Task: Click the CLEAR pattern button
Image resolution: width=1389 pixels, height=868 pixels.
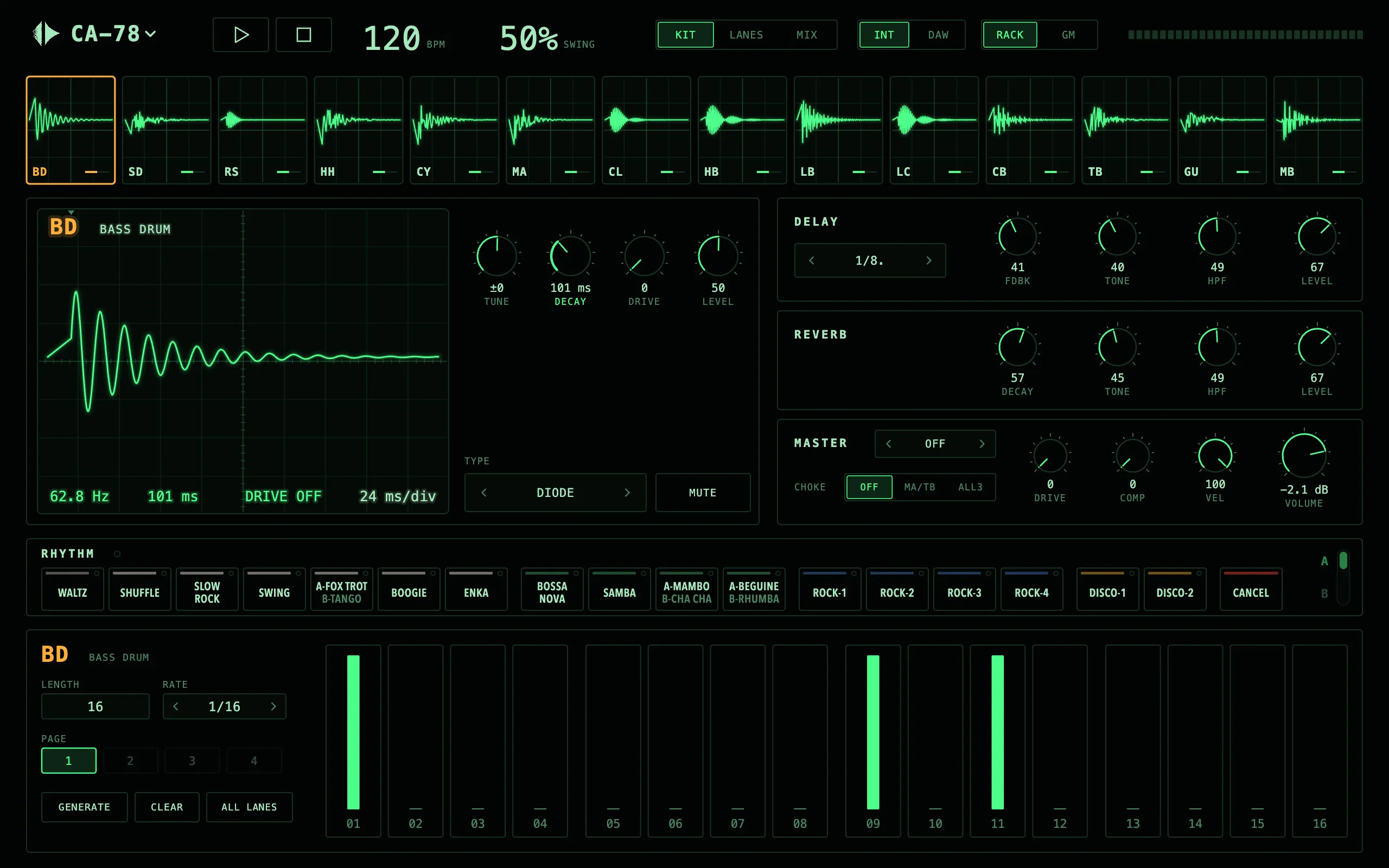Action: tap(167, 807)
